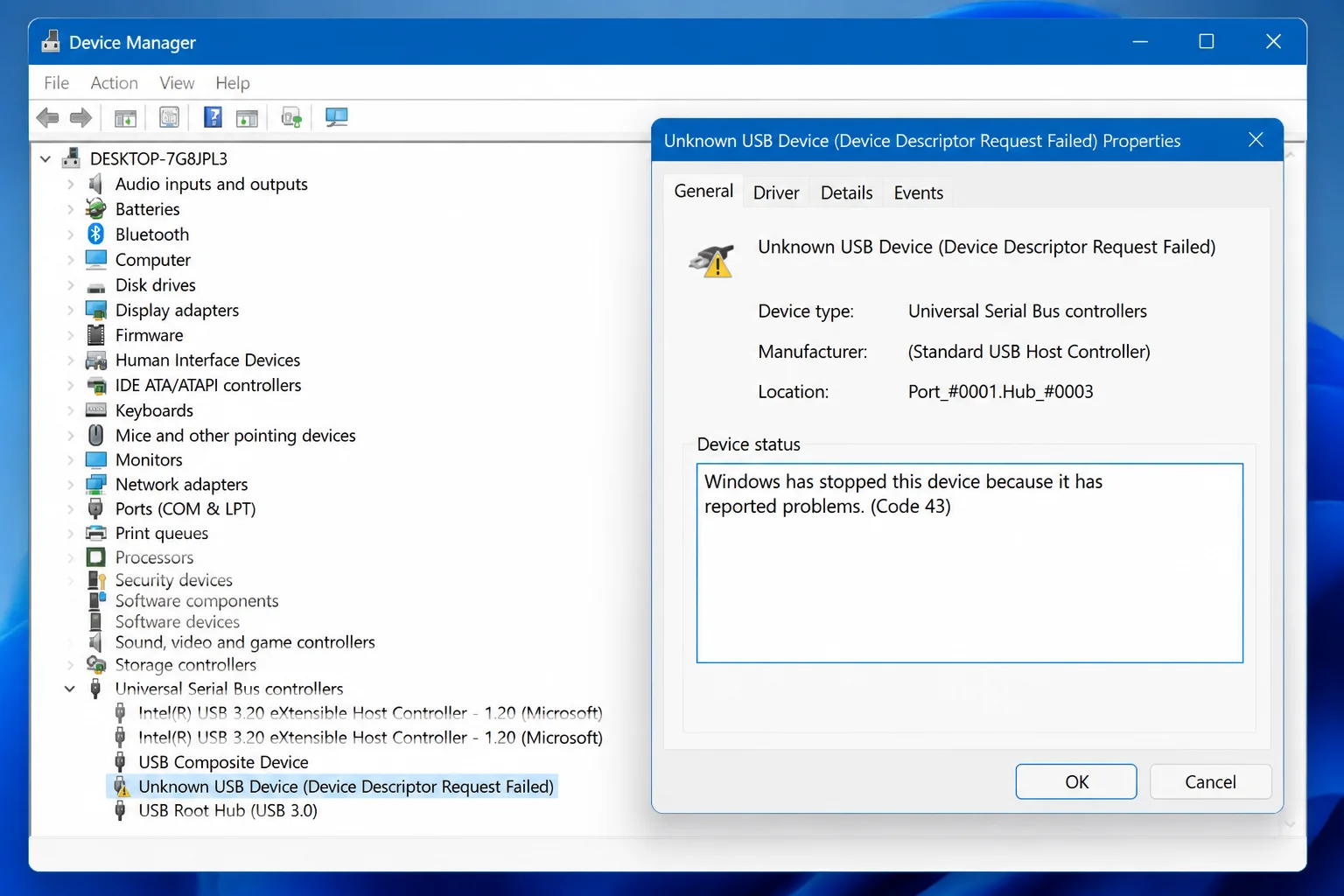Maximize the Device Manager window
This screenshot has height=896, width=1344.
click(1206, 41)
